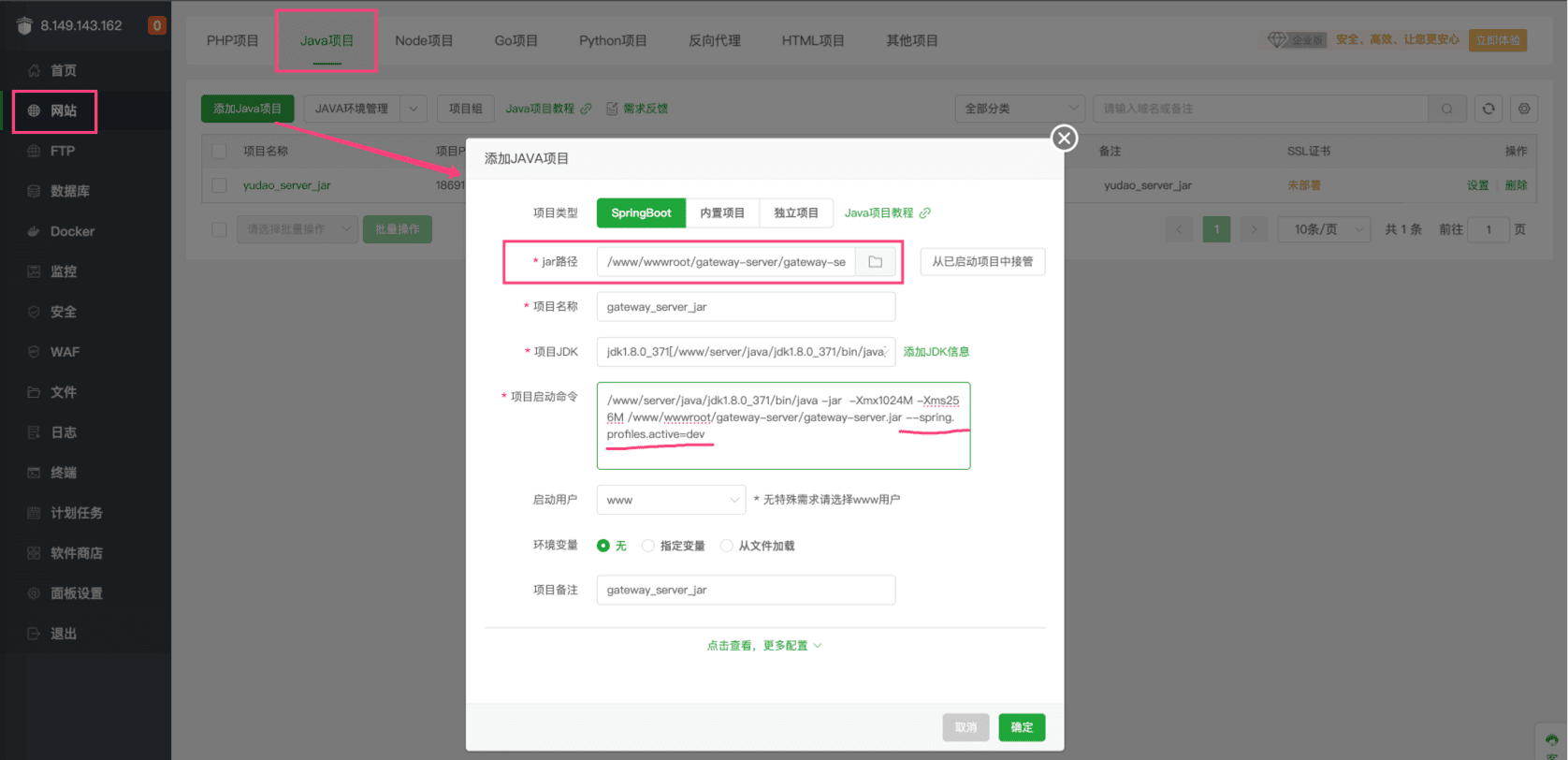The image size is (1568, 760).
Task: Check the yudao_server_jar row checkbox
Action: (x=219, y=185)
